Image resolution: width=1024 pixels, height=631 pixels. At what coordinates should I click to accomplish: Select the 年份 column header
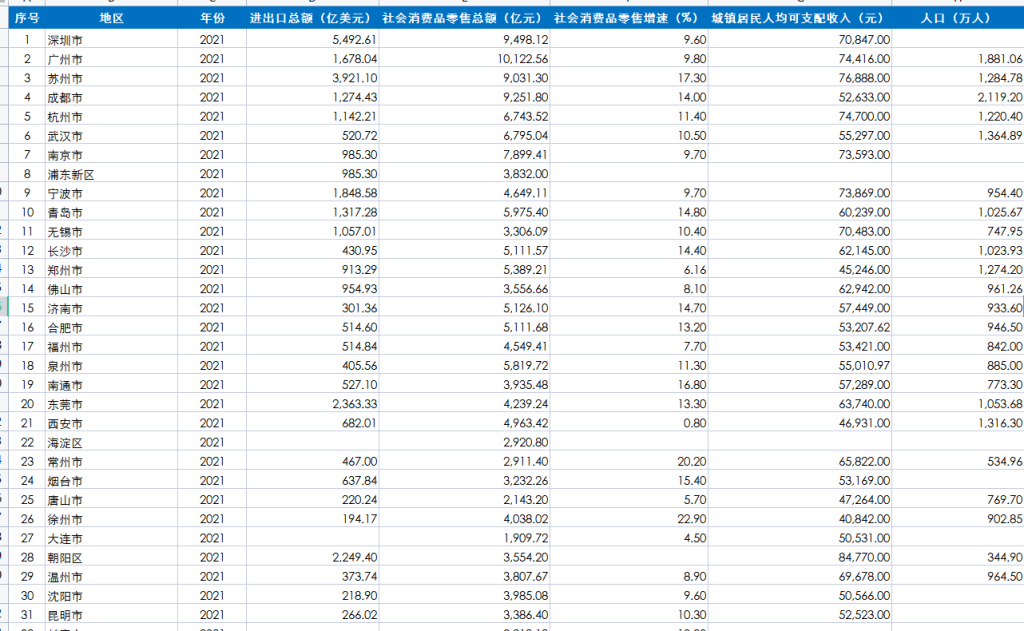tap(212, 18)
